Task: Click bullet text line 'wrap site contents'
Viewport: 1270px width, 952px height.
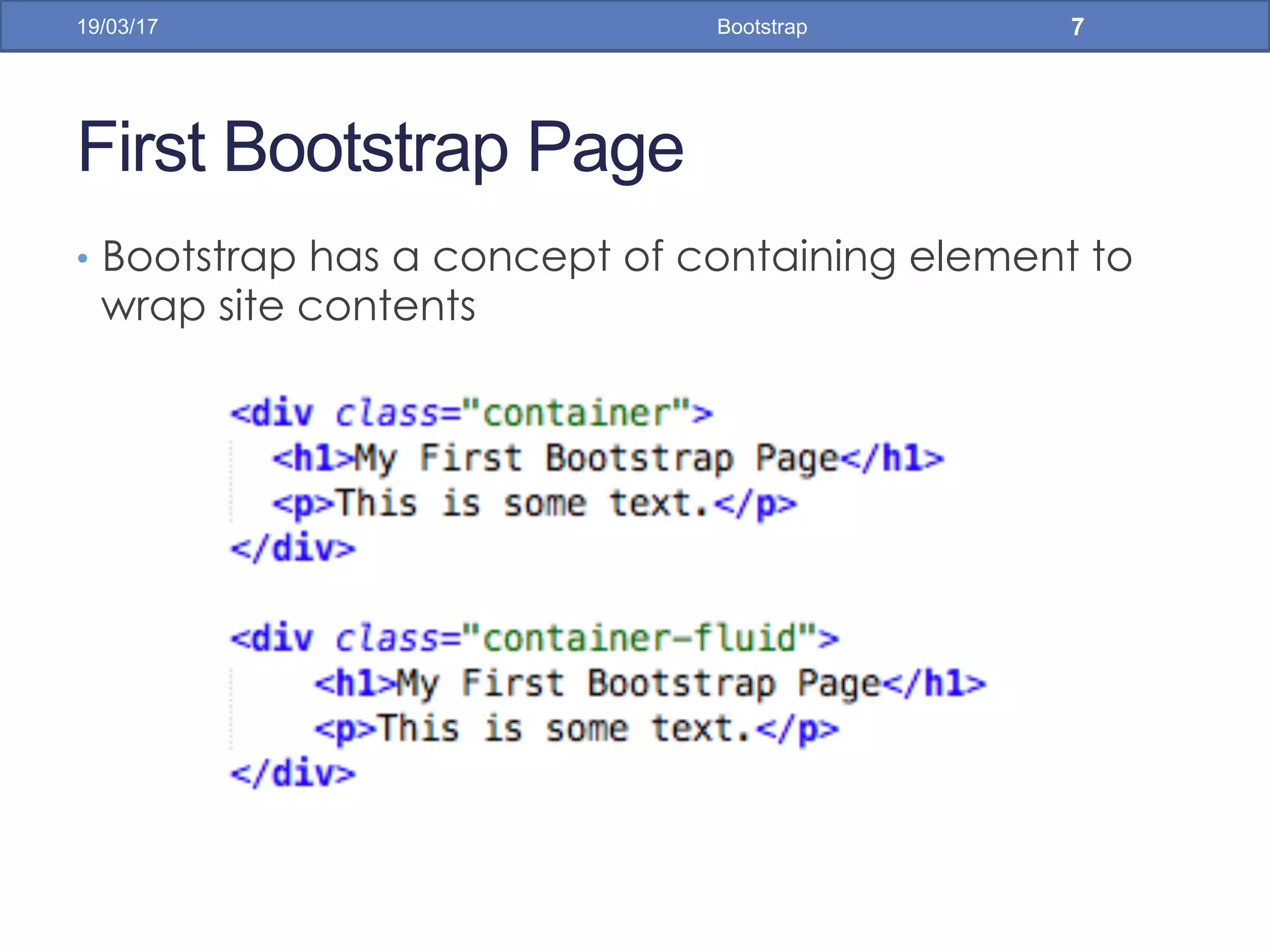Action: (x=288, y=306)
